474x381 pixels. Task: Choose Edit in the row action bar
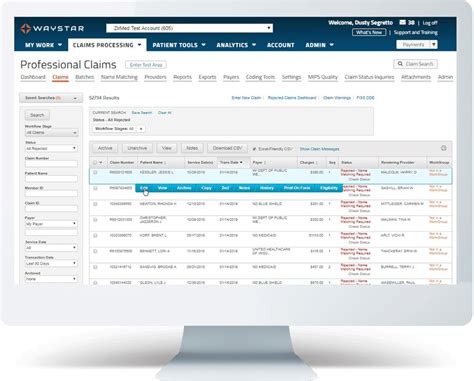144,188
